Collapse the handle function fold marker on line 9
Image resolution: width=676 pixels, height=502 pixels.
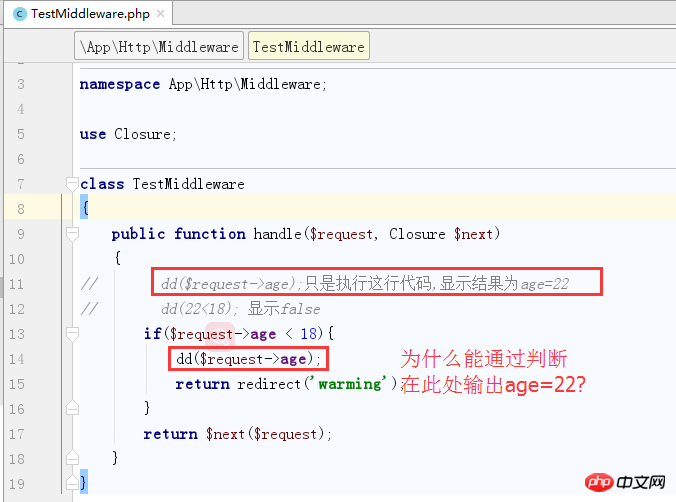pyautogui.click(x=72, y=234)
